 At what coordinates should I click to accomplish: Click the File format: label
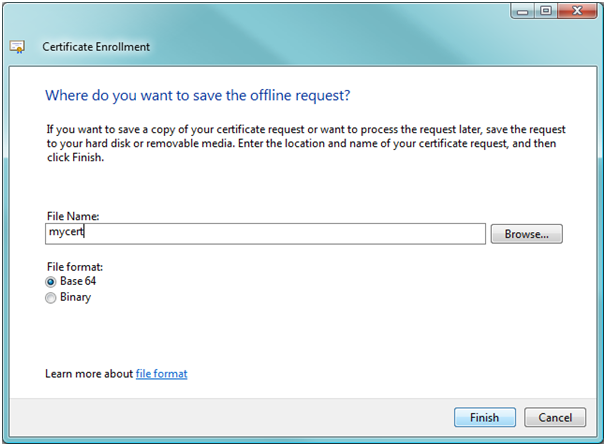click(x=75, y=267)
